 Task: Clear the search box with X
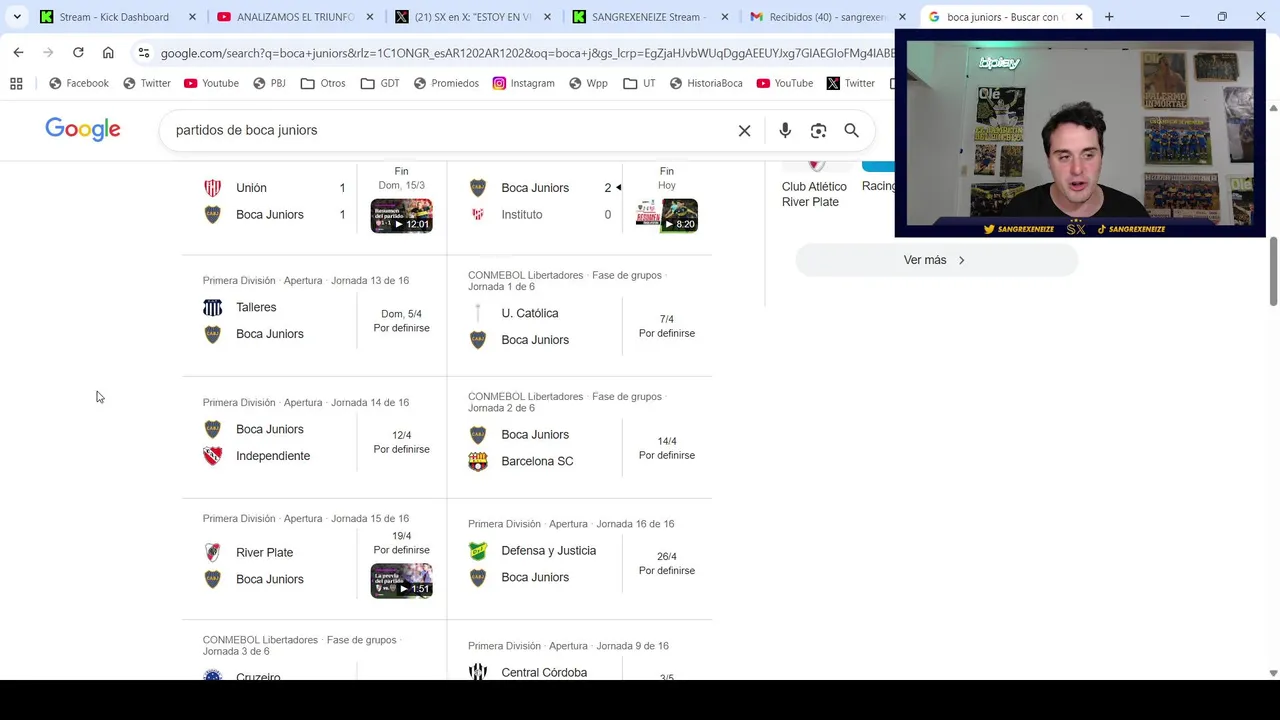pyautogui.click(x=744, y=130)
